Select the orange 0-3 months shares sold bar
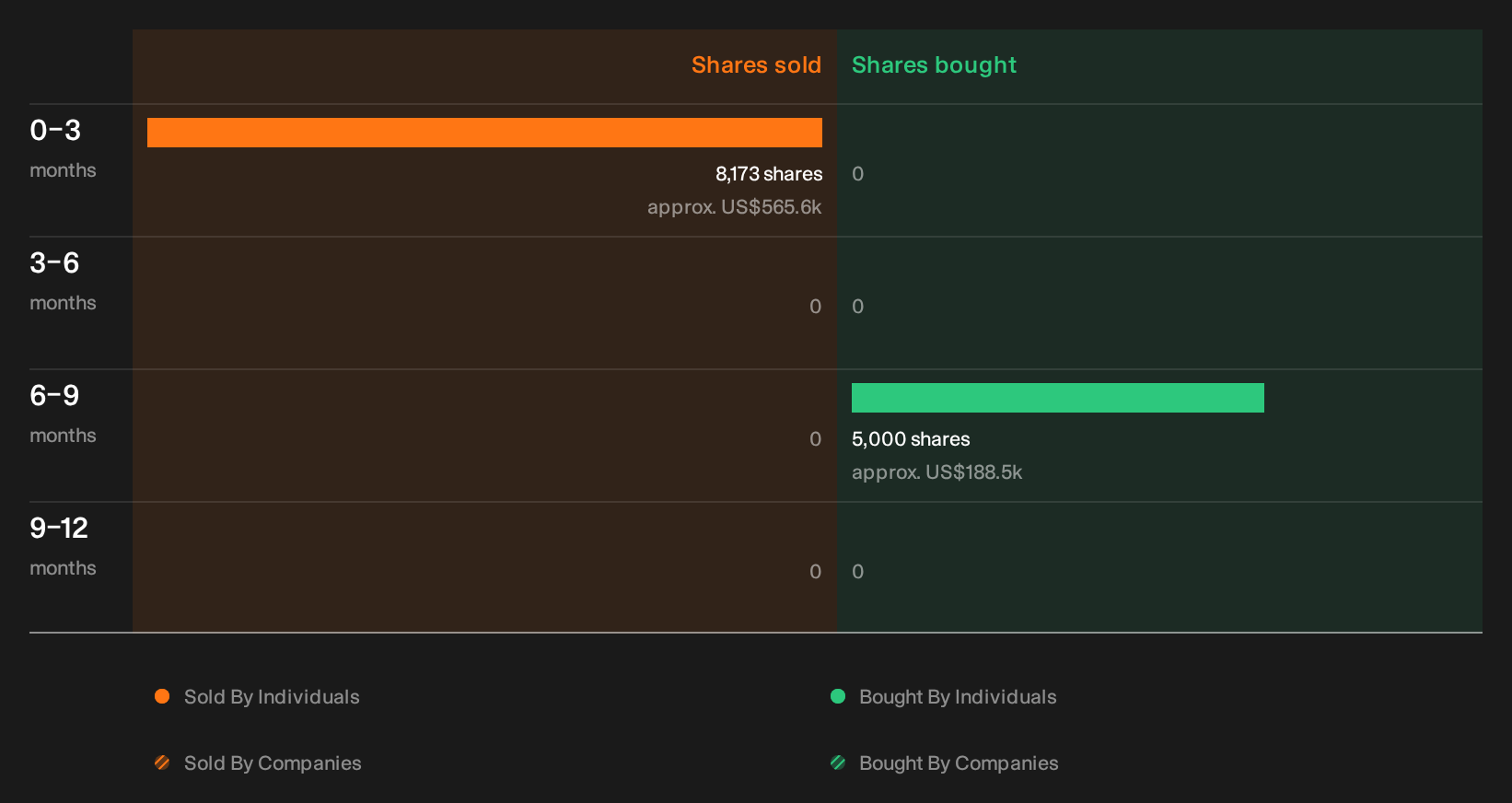Viewport: 1512px width, 803px height. (484, 133)
